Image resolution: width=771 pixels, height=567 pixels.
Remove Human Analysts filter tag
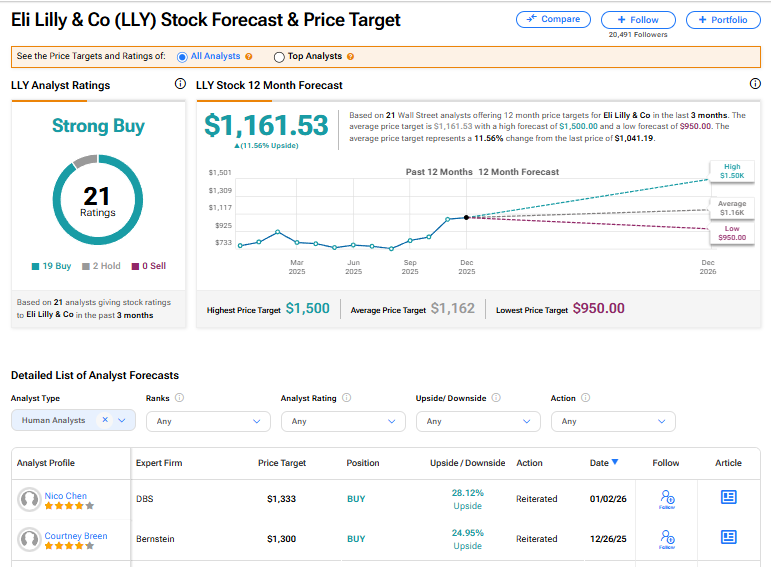coord(105,421)
